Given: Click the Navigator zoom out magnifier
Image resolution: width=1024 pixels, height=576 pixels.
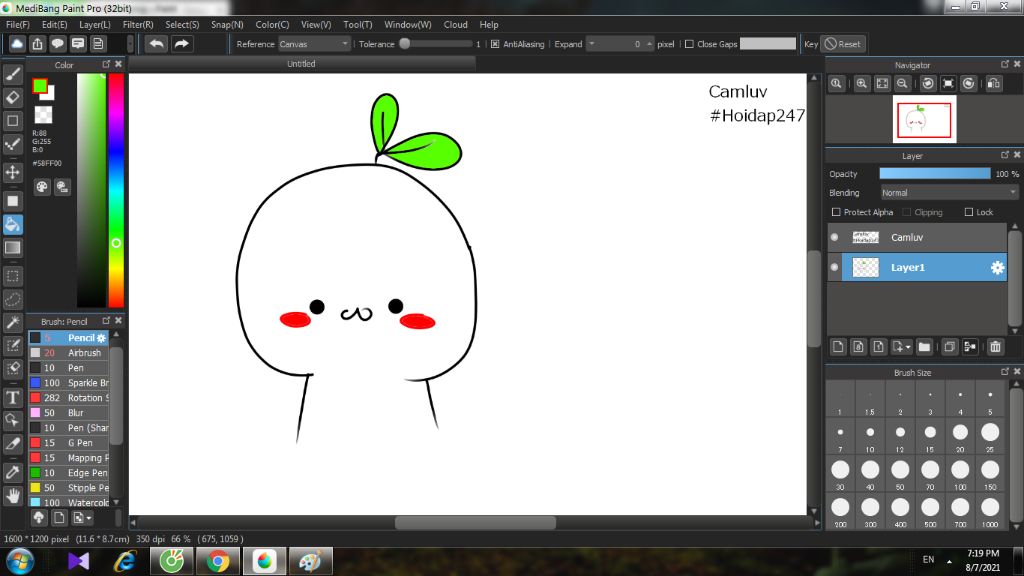Looking at the screenshot, I should point(902,84).
